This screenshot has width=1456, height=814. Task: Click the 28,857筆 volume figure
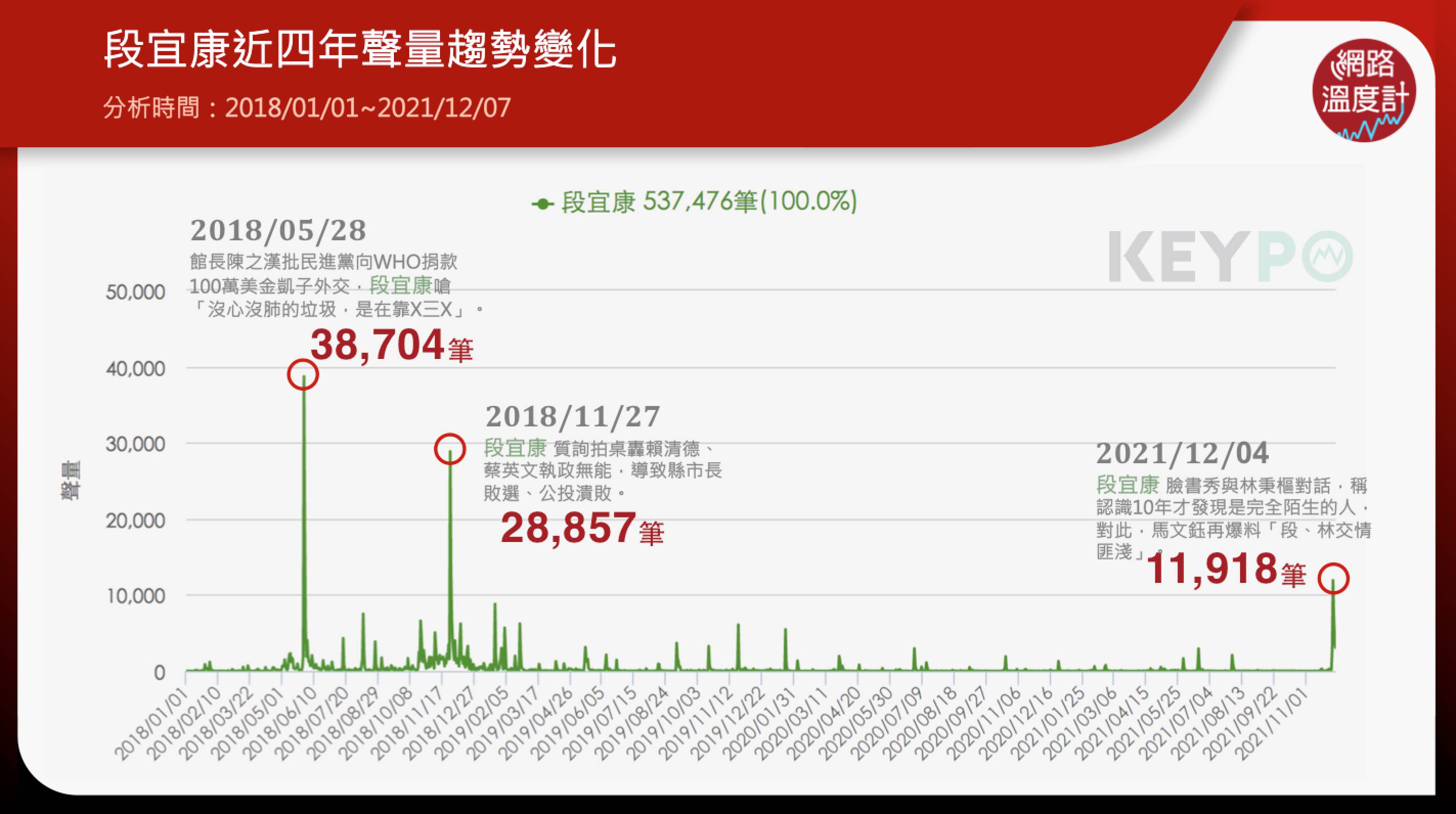point(582,529)
